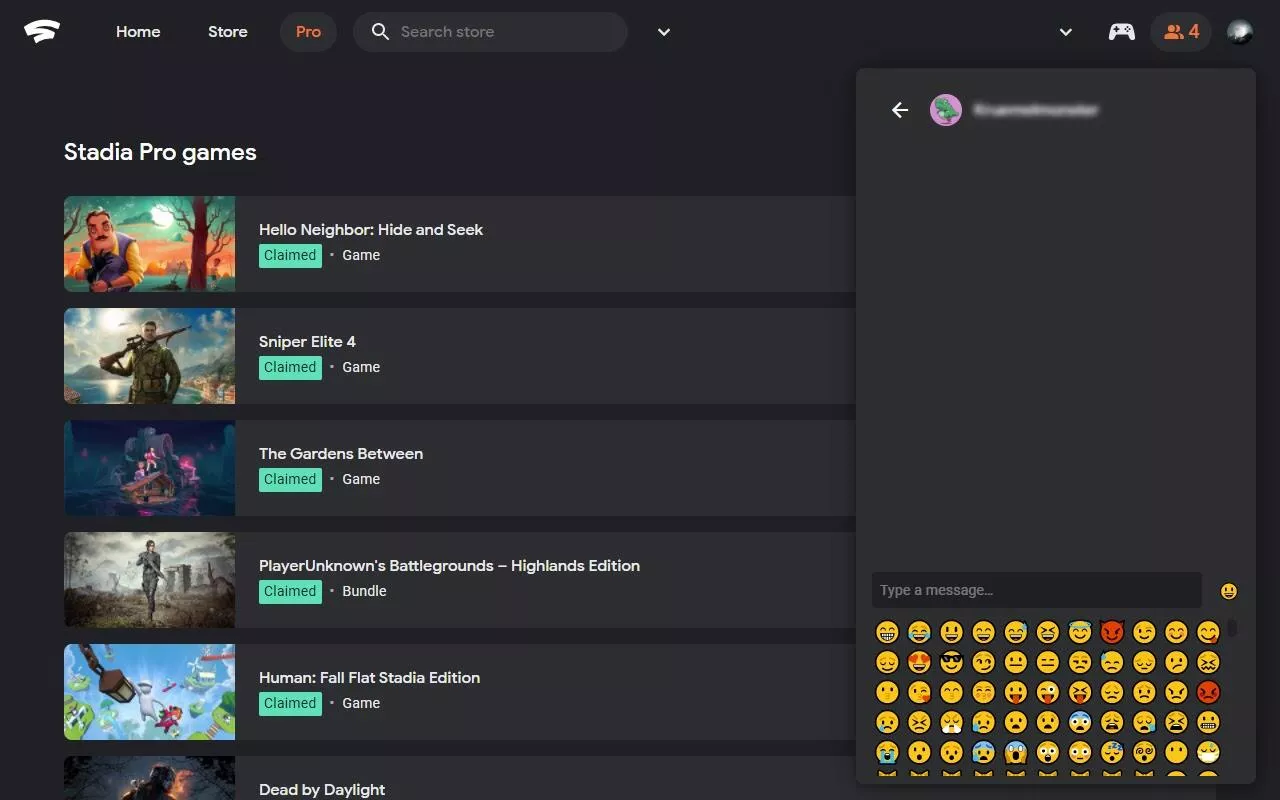Viewport: 1280px width, 800px height.
Task: Insert the screaming in fear emoji
Action: tap(1016, 752)
